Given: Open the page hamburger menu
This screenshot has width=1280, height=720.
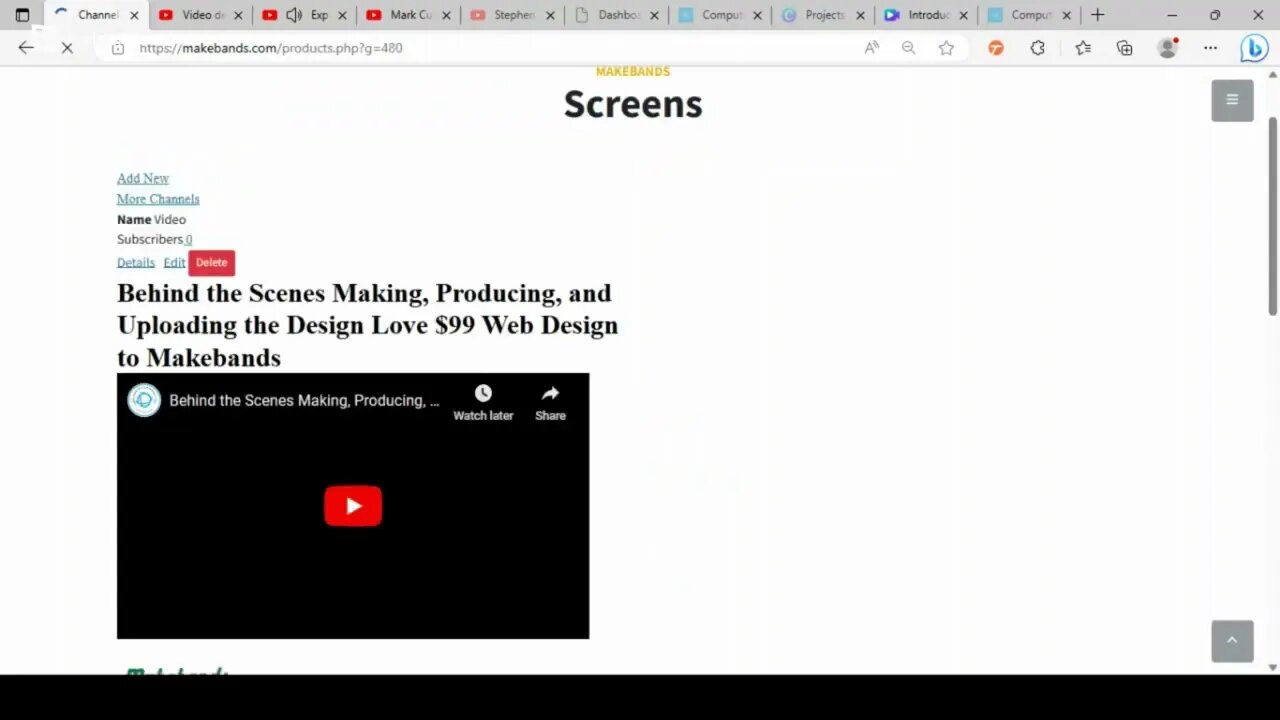Looking at the screenshot, I should [1232, 100].
